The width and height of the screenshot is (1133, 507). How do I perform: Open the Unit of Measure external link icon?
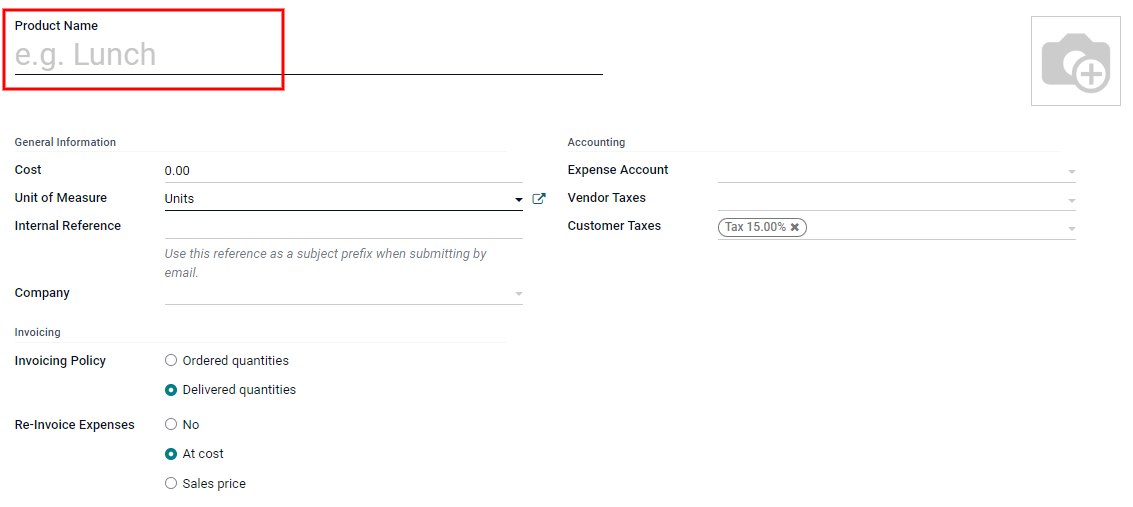pos(539,199)
